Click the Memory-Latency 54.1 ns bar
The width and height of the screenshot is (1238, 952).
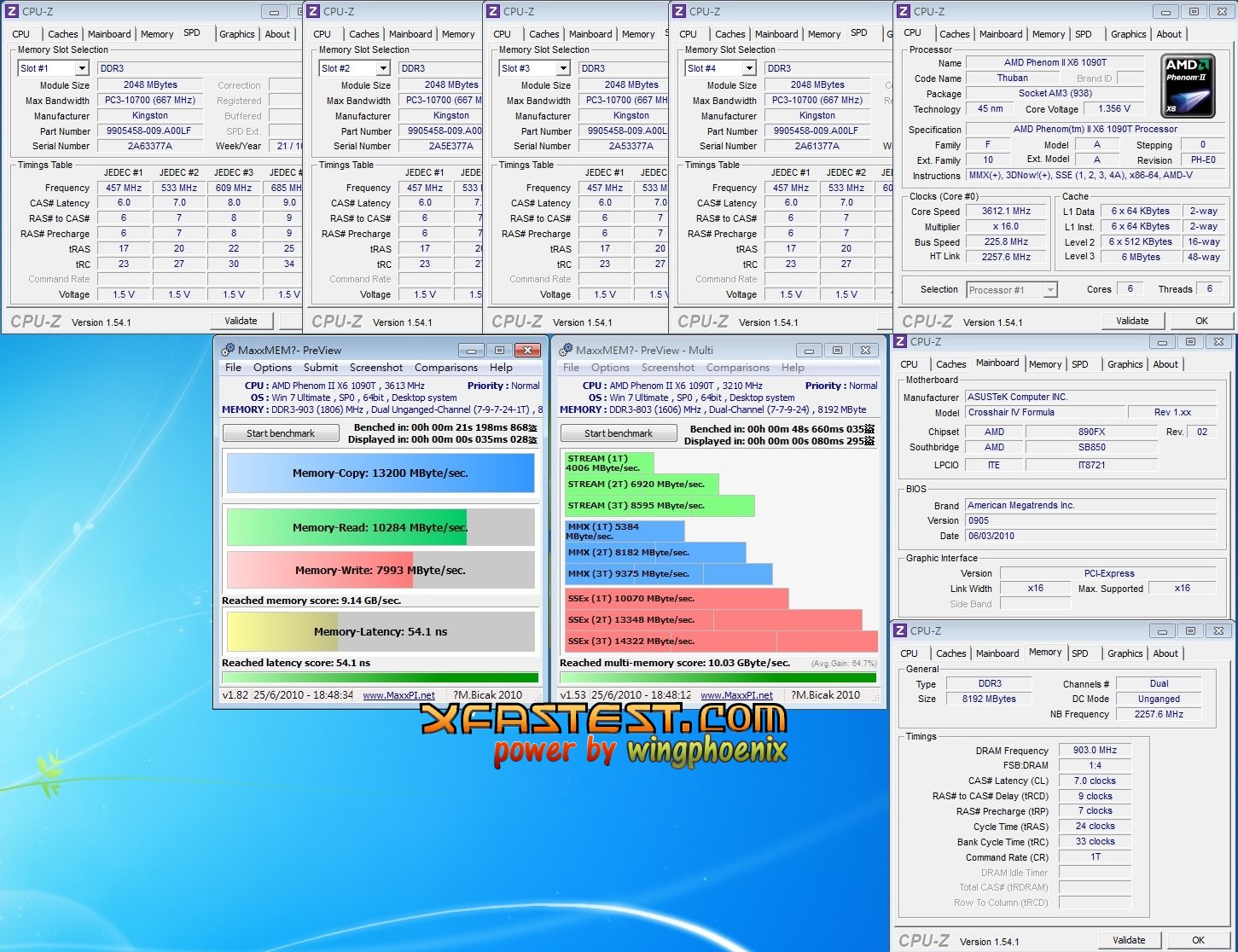pos(381,632)
